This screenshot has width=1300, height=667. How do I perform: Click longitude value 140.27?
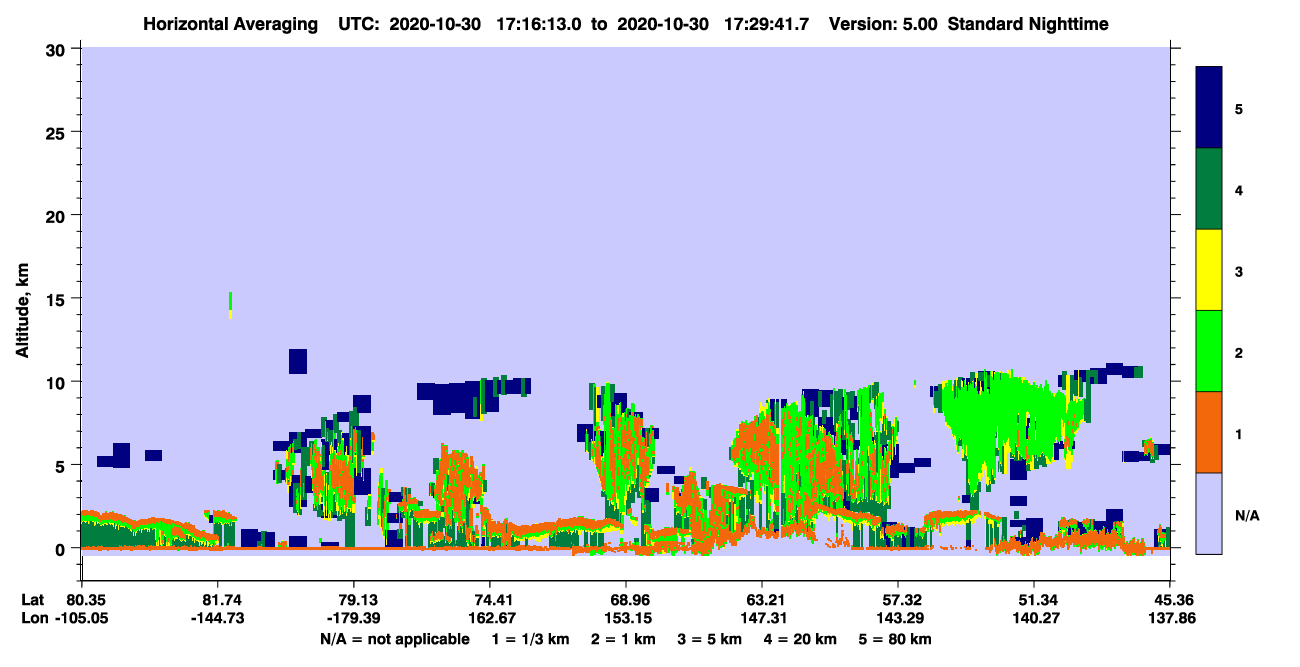[x=1034, y=618]
